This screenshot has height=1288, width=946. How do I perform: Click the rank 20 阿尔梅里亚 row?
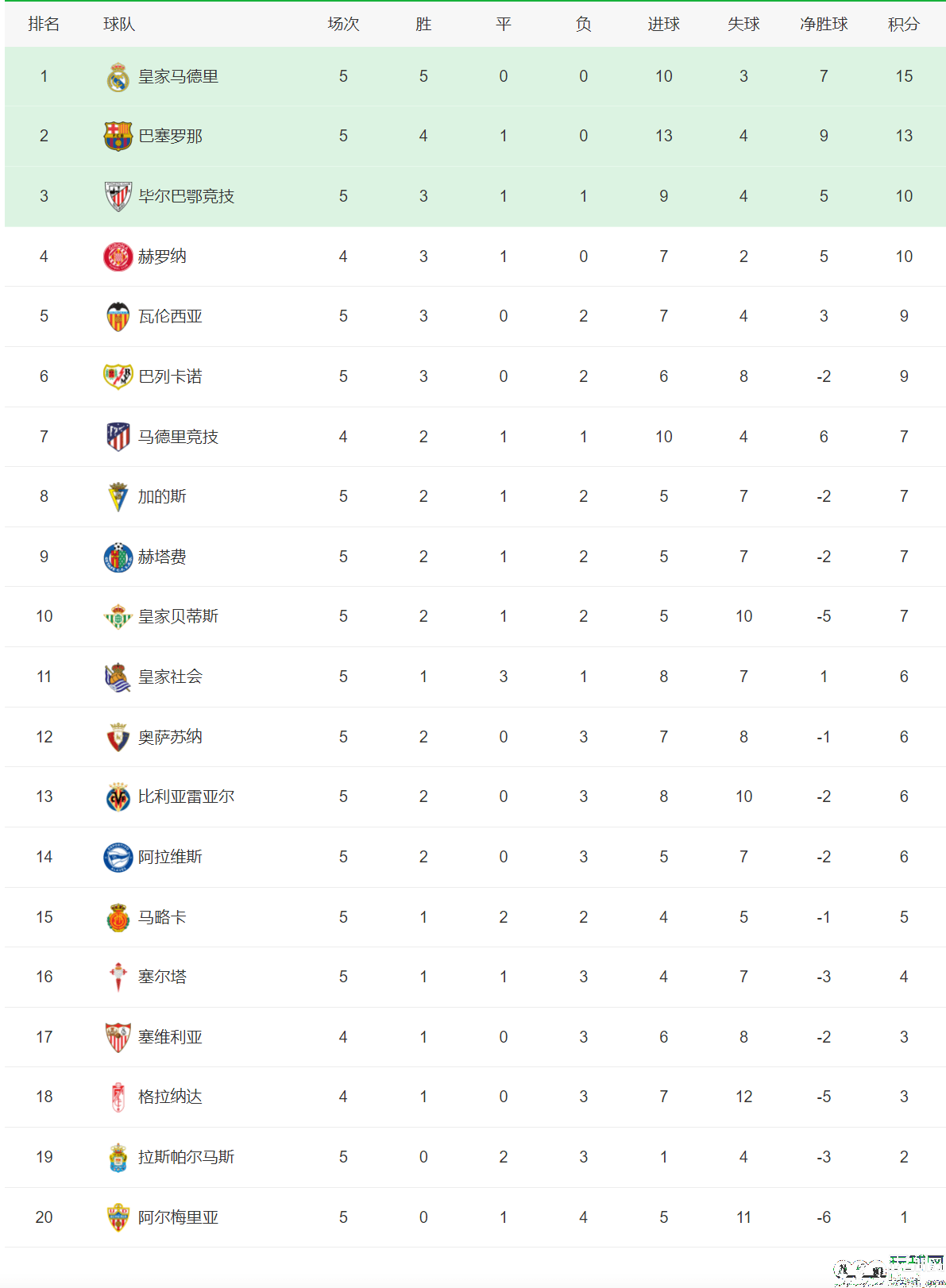tap(475, 1217)
